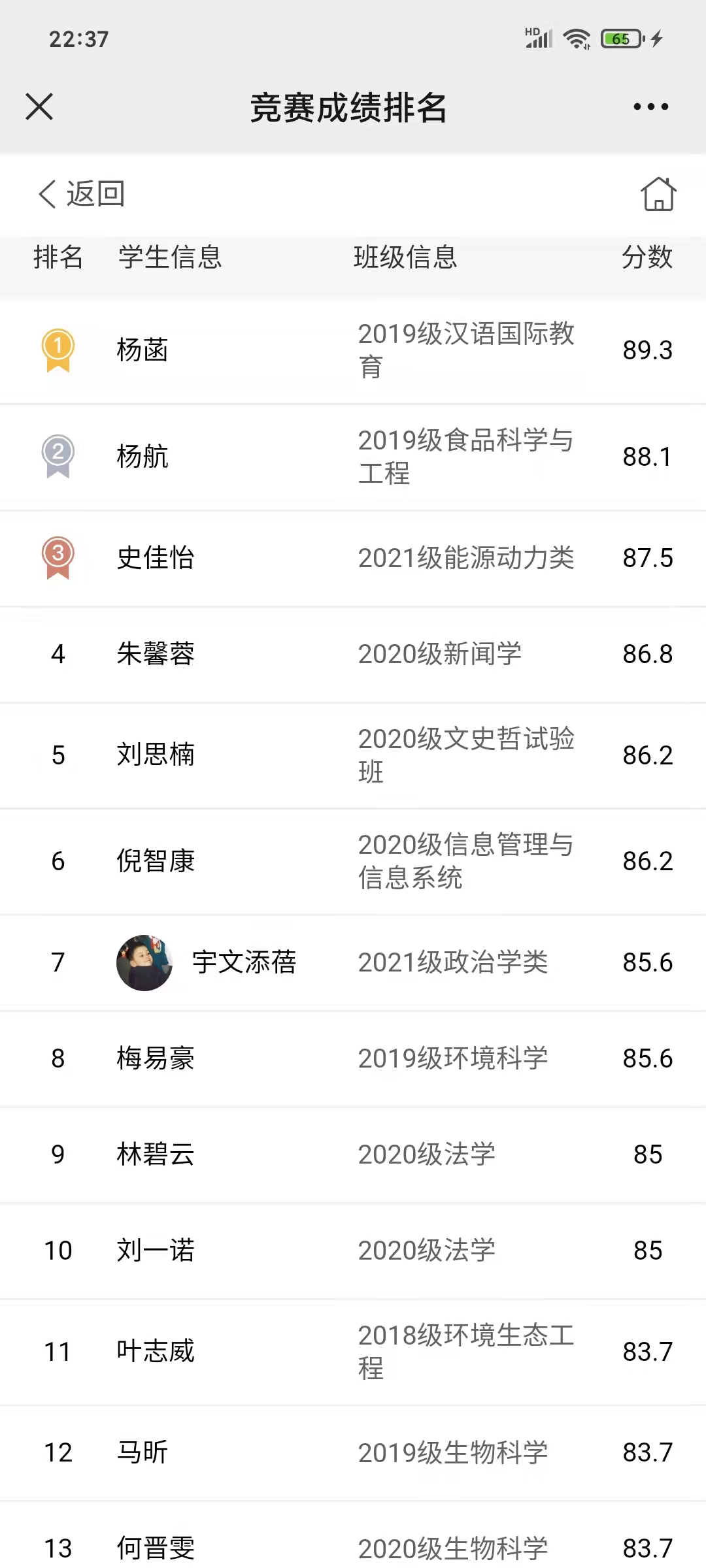Tap 林碧云 in the ranking list

point(156,1154)
